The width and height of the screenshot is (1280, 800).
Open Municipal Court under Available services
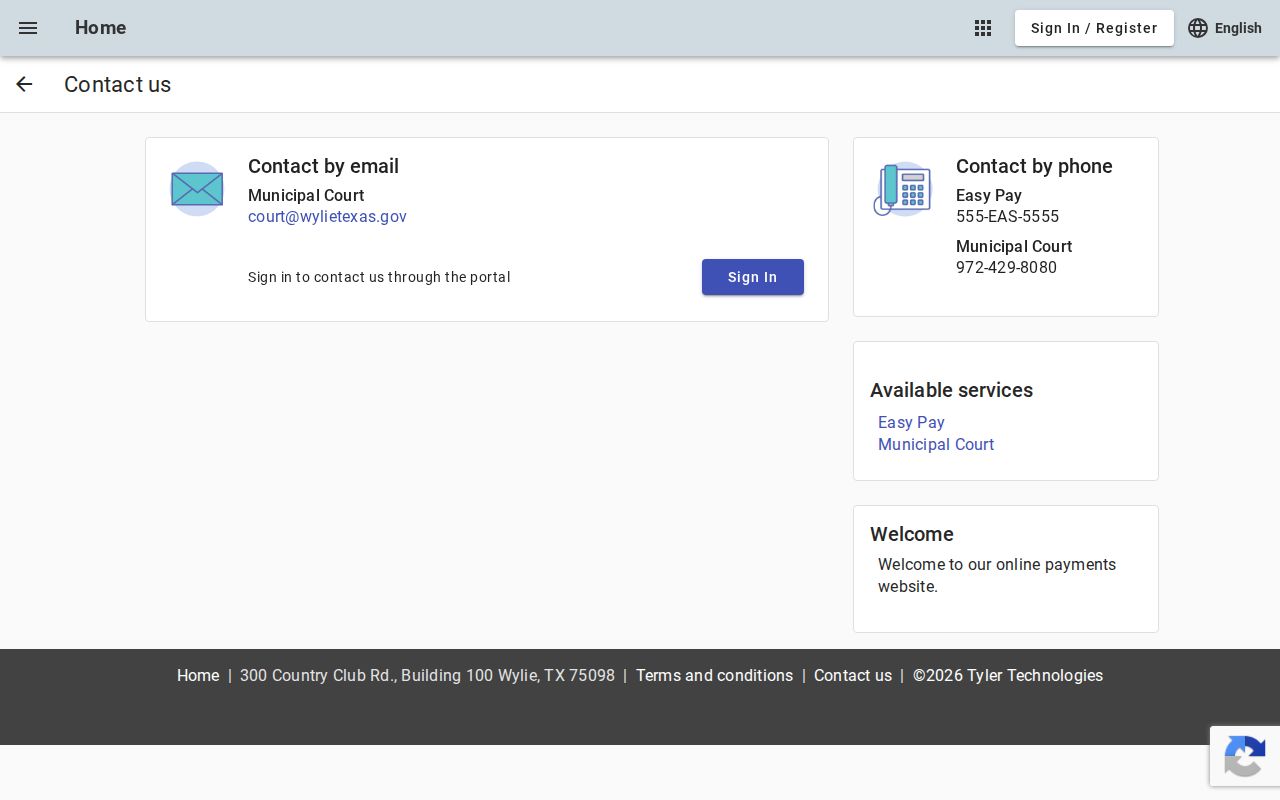[x=936, y=444]
